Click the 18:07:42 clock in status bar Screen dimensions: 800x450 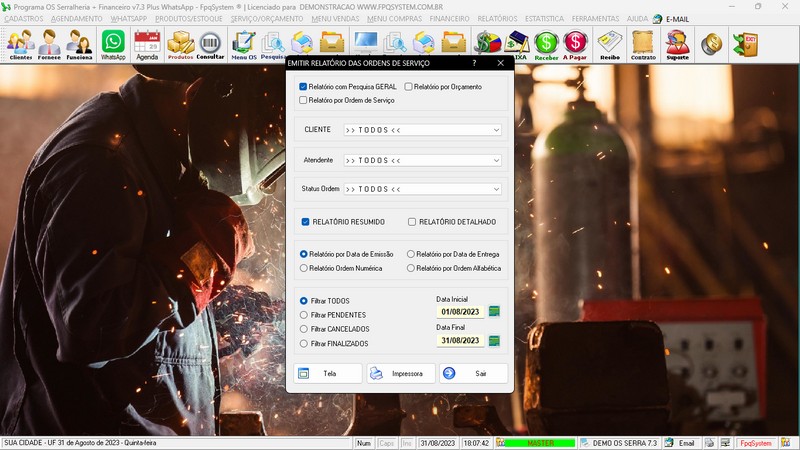click(476, 443)
